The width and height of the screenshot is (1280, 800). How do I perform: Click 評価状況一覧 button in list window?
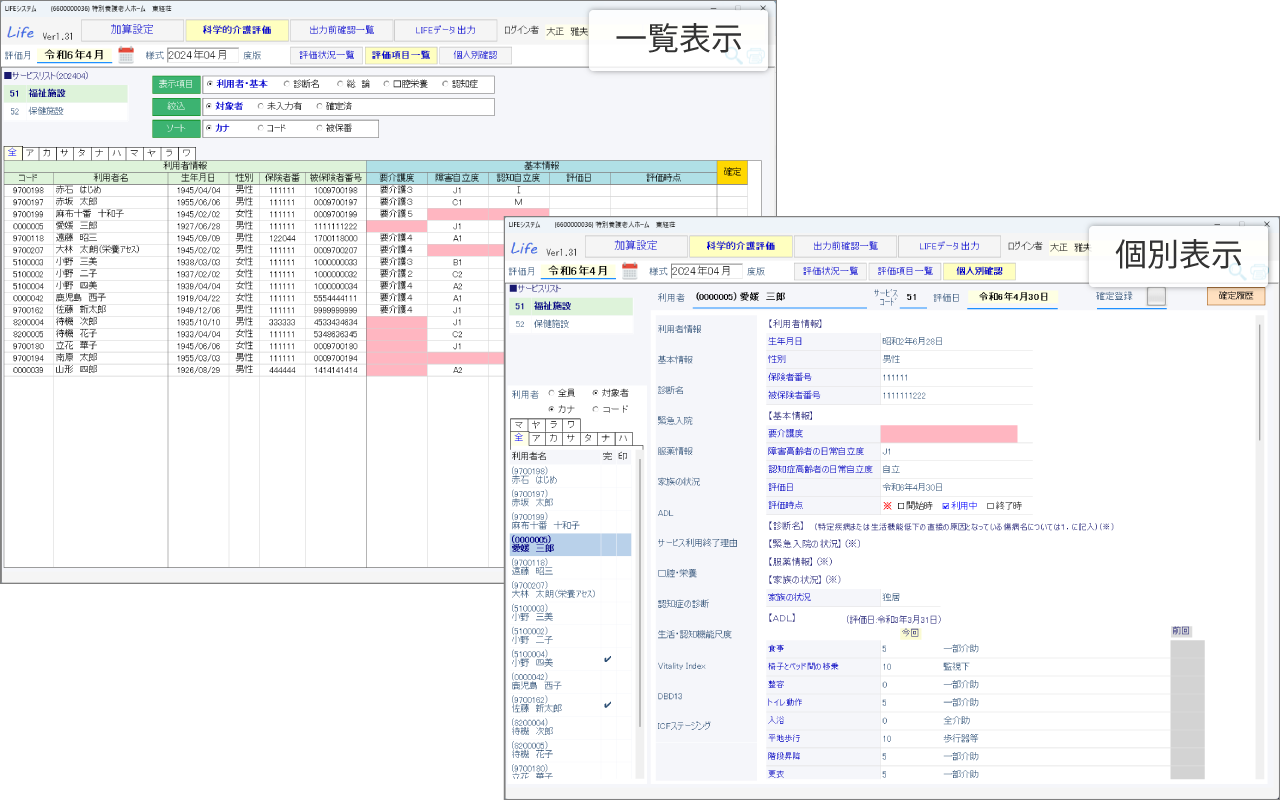327,55
